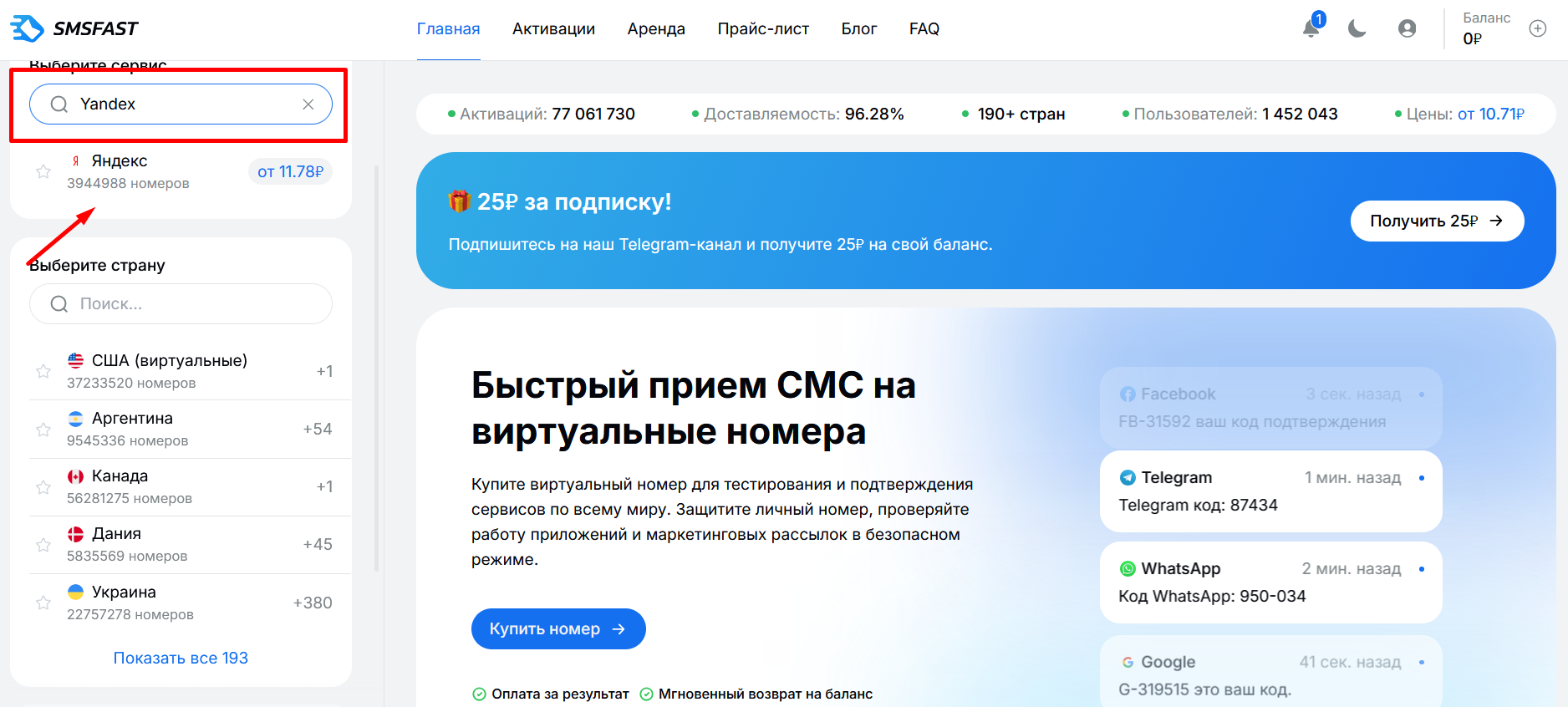Star the Дания country
This screenshot has height=707, width=1568.
43,544
